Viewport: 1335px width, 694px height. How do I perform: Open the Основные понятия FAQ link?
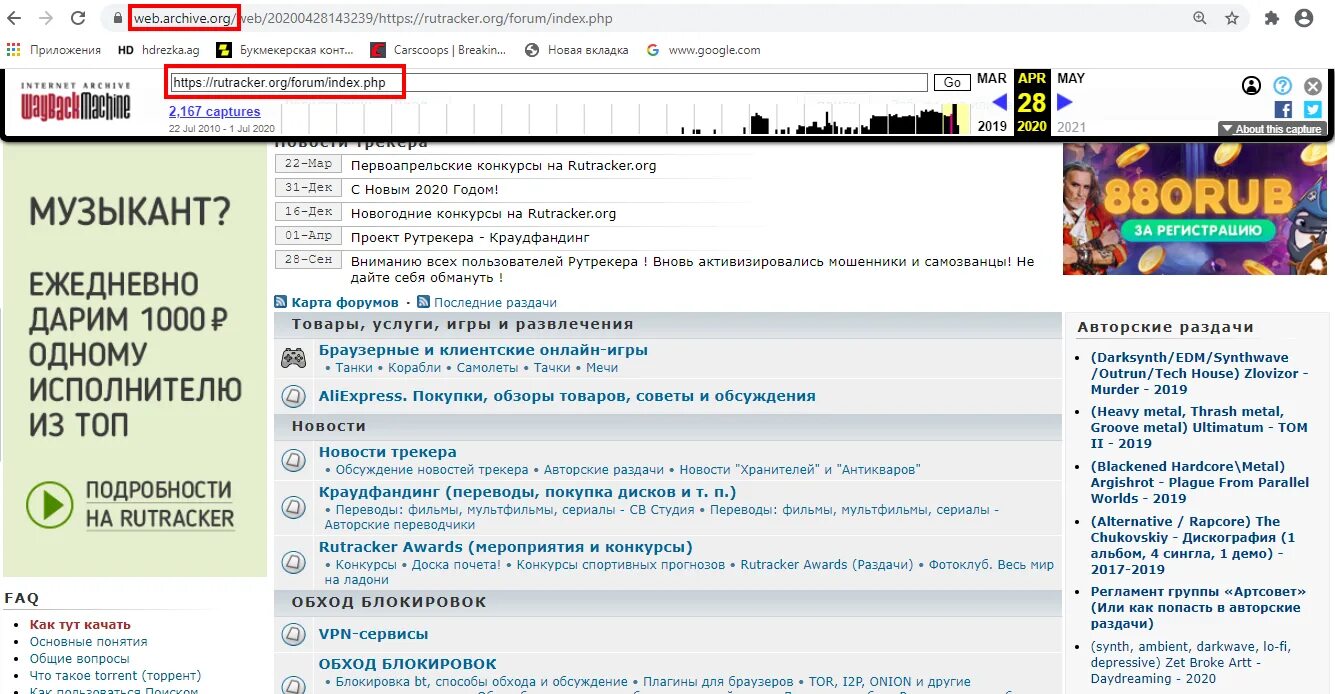pos(88,642)
